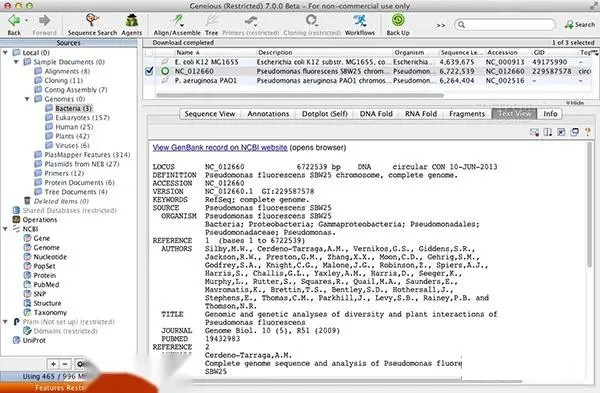Open Plasmids from NEB (27)

coord(77,164)
